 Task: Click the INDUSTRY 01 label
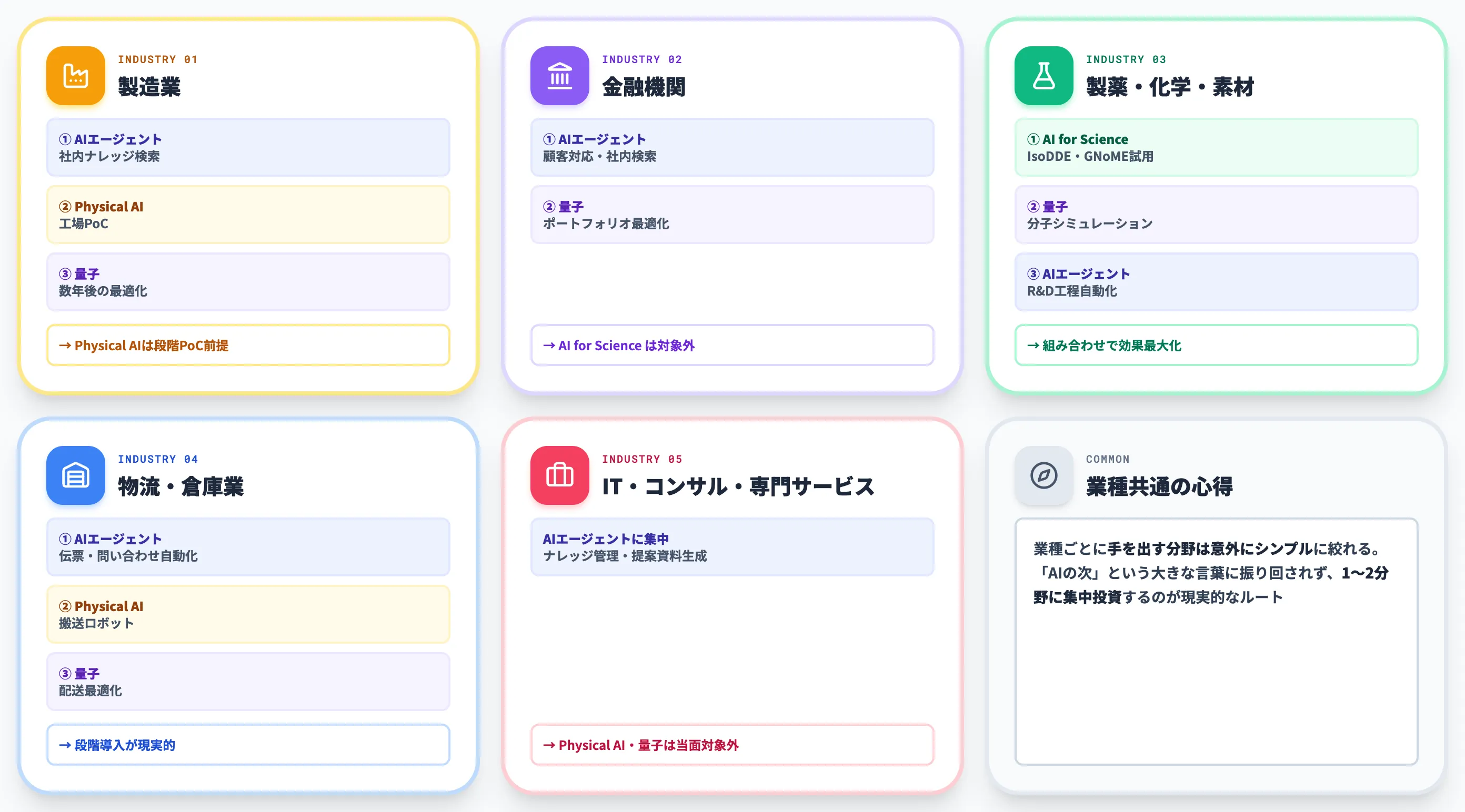(157, 59)
